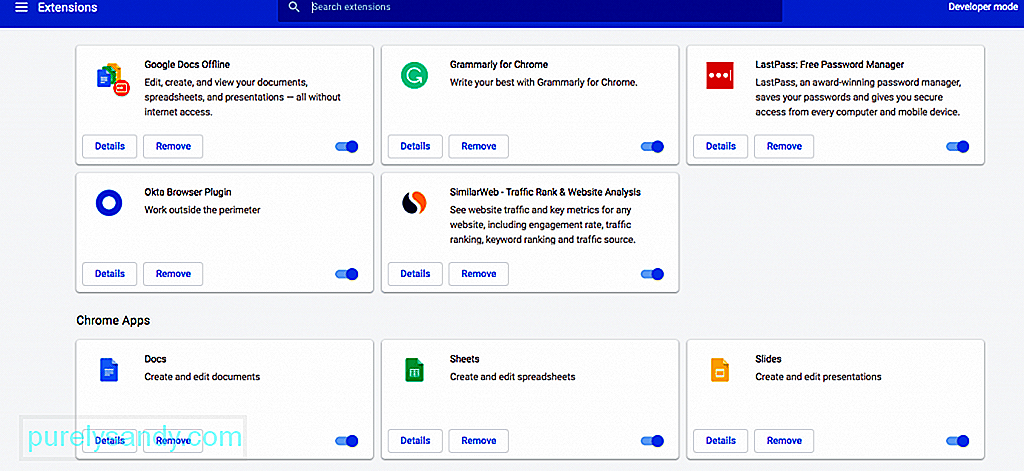Click the Slides app icon
This screenshot has width=1024, height=471.
pos(720,370)
